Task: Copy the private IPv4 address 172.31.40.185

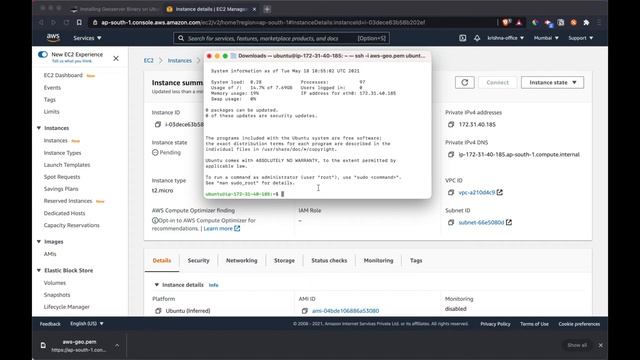Action: point(451,124)
